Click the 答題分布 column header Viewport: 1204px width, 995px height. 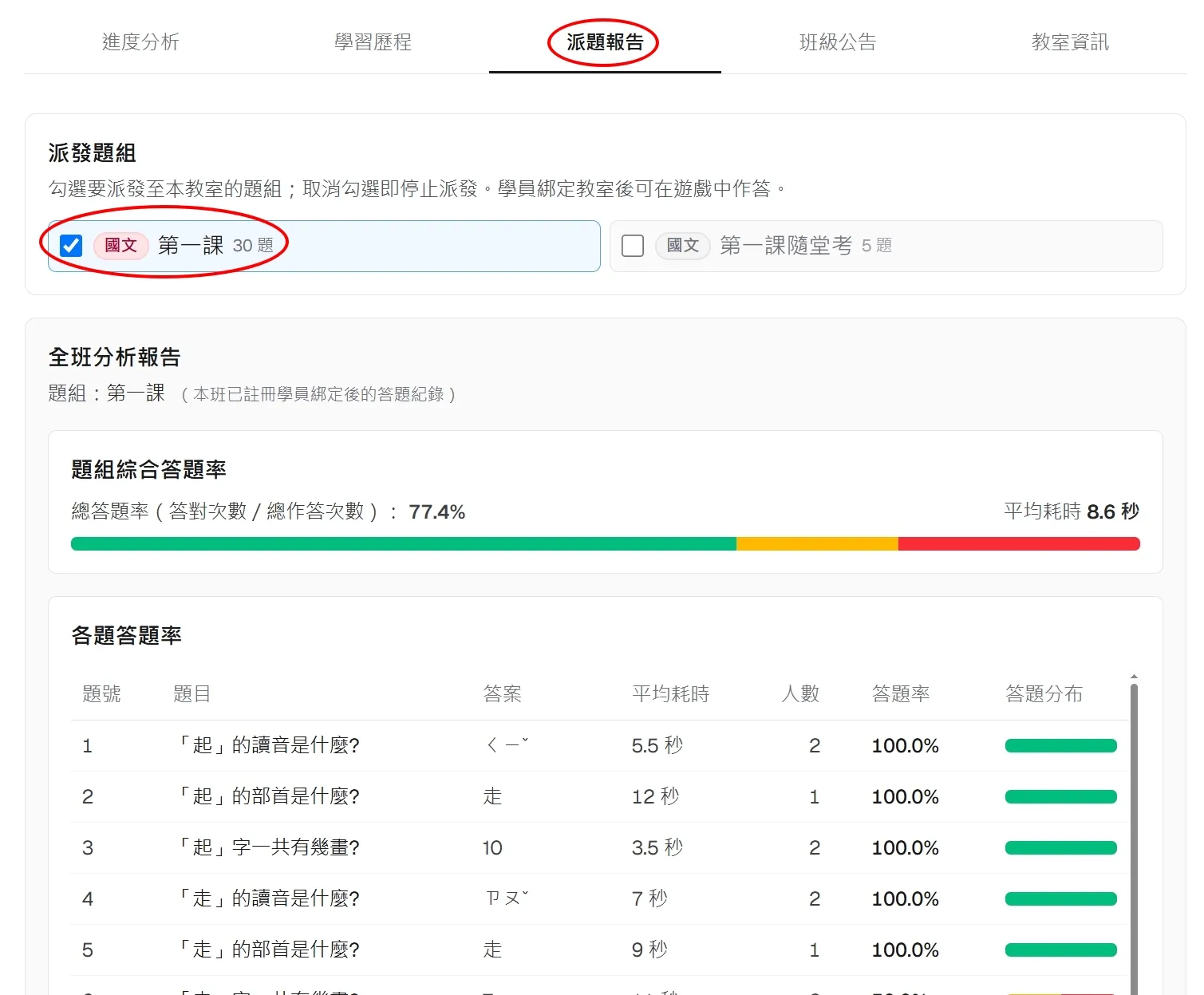1044,693
